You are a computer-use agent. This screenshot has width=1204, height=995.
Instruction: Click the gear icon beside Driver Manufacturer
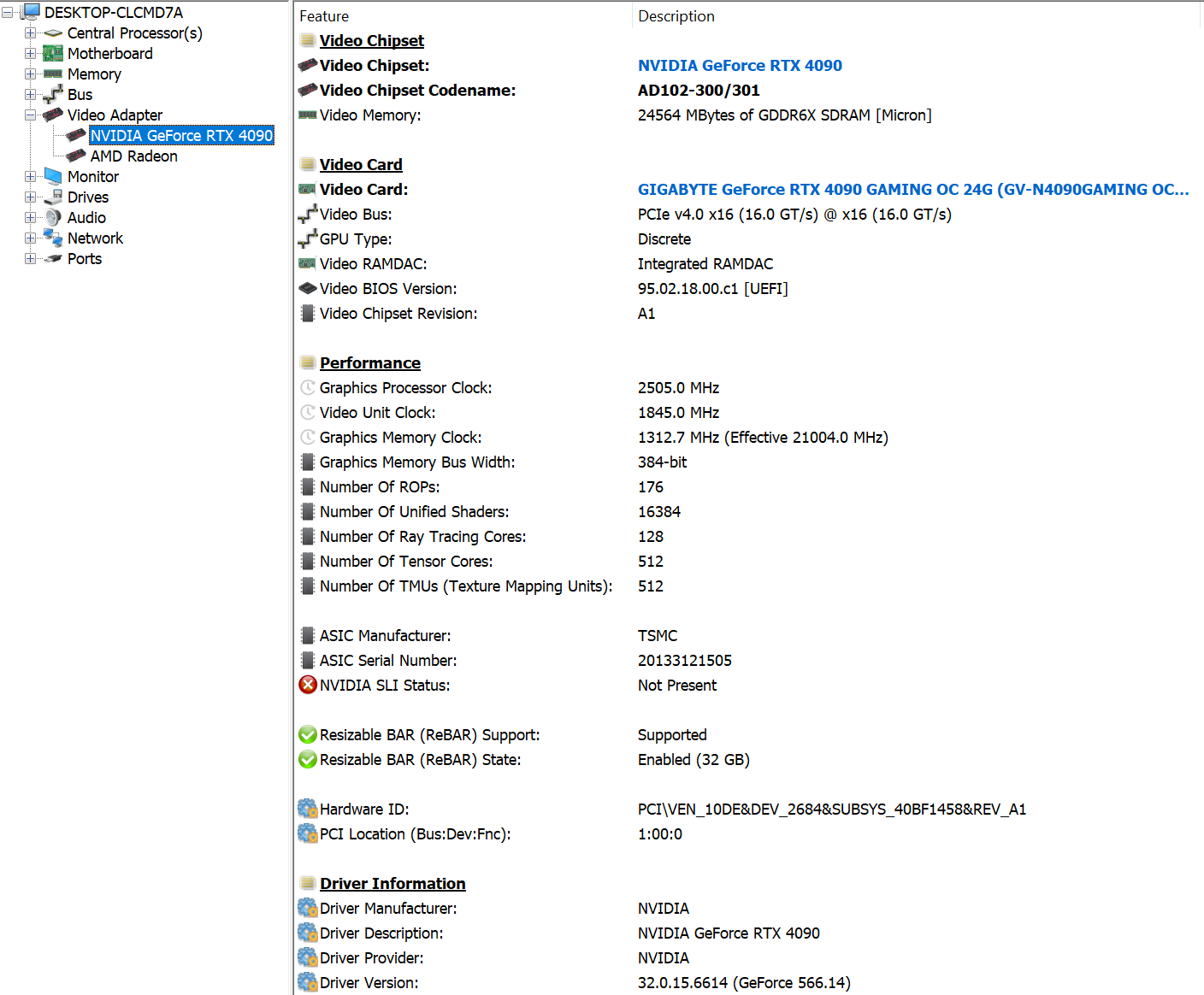pyautogui.click(x=308, y=908)
